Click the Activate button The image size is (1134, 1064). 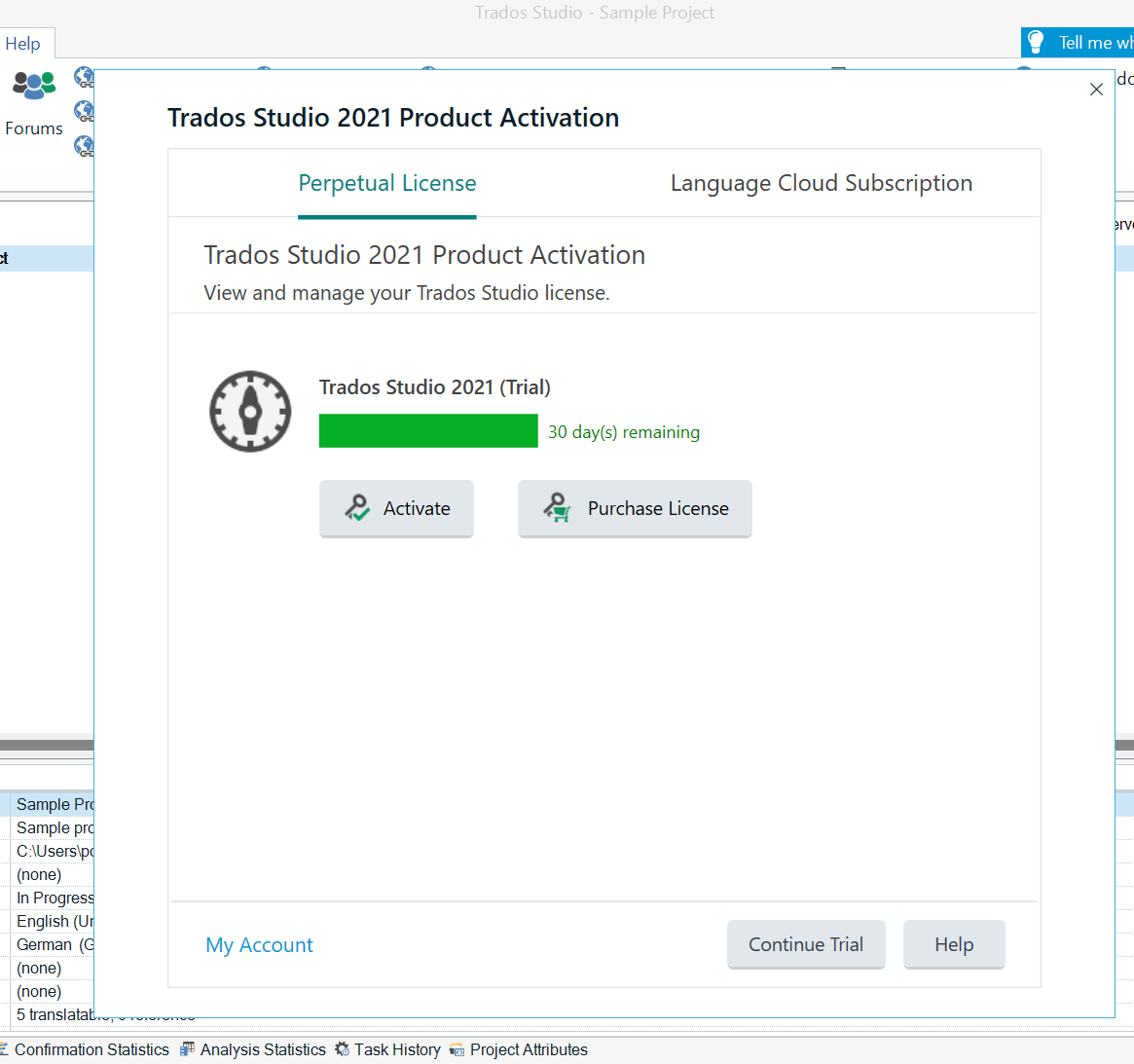396,508
